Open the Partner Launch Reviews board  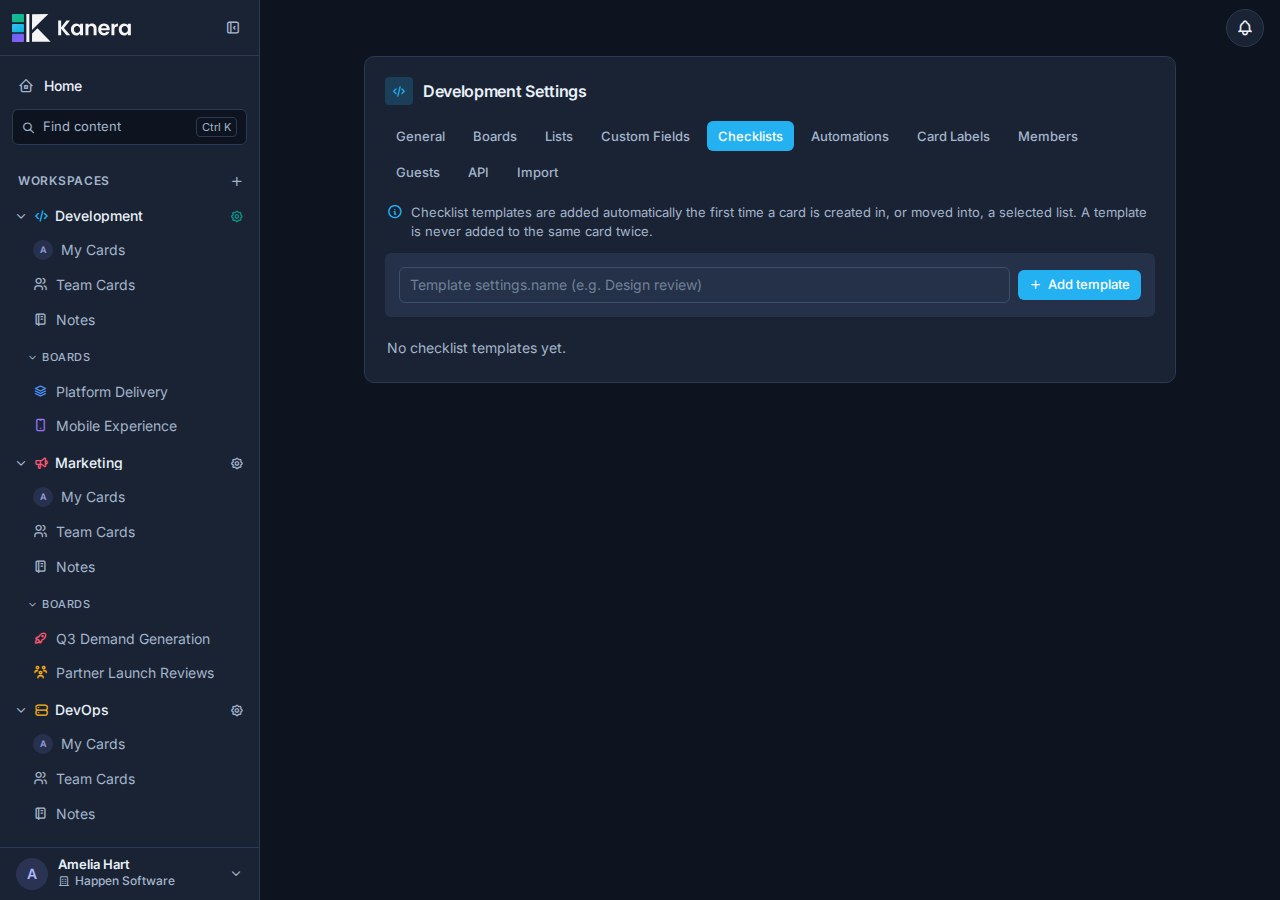pos(135,673)
